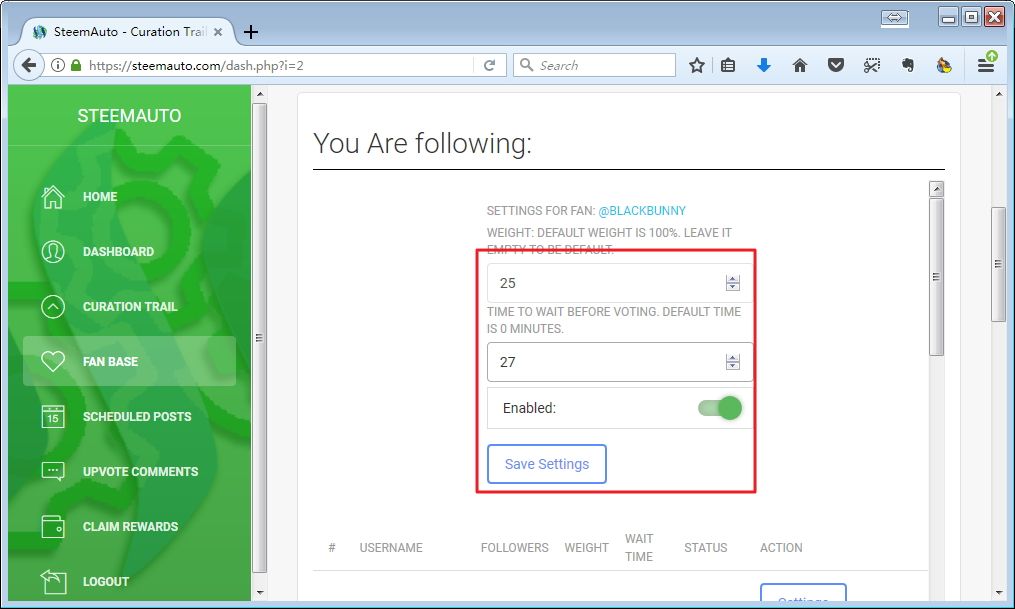Close the SteemAuto tab
The width and height of the screenshot is (1015, 609).
218,32
